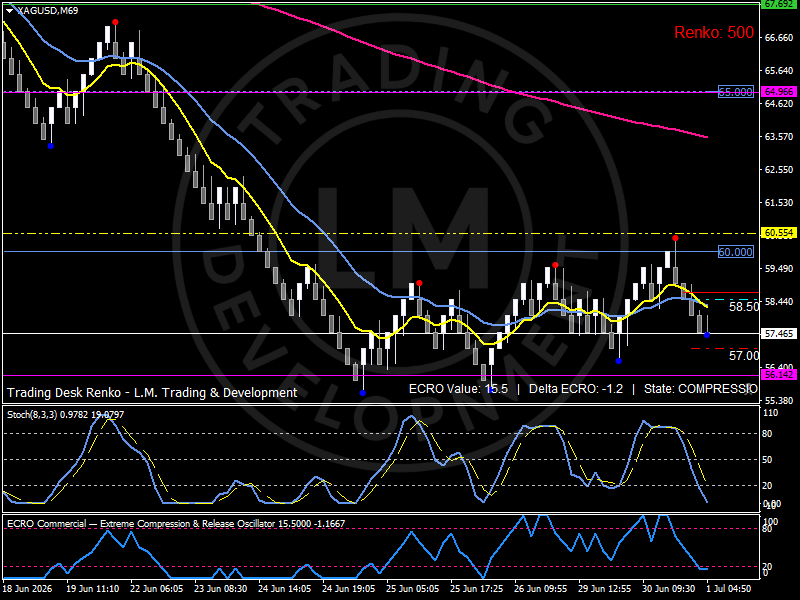Click the 66.660 price scale value

coord(779,38)
